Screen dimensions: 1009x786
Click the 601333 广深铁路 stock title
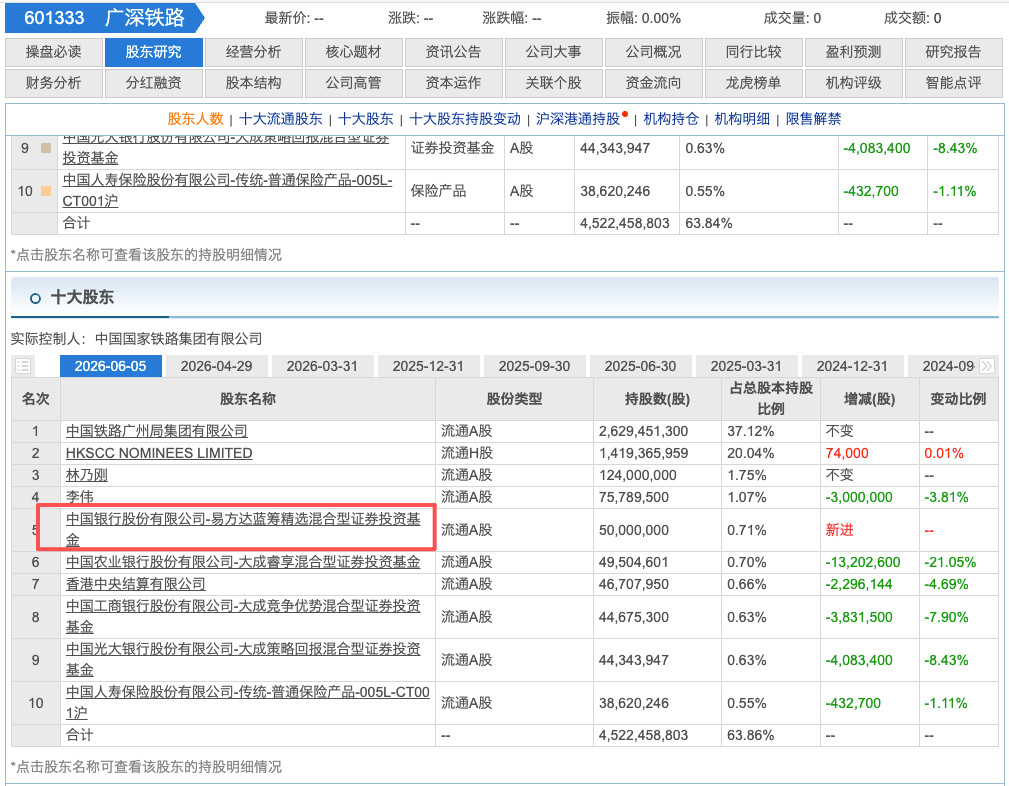[104, 18]
